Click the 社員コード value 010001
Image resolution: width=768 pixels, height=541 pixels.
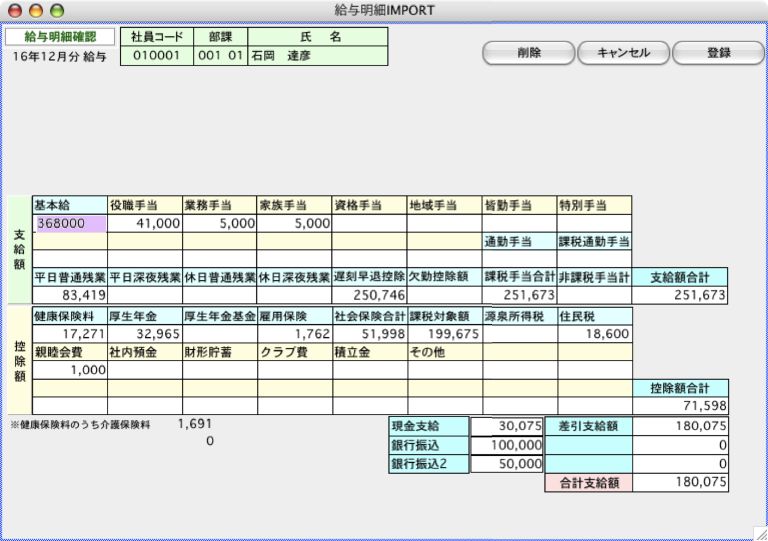[155, 56]
